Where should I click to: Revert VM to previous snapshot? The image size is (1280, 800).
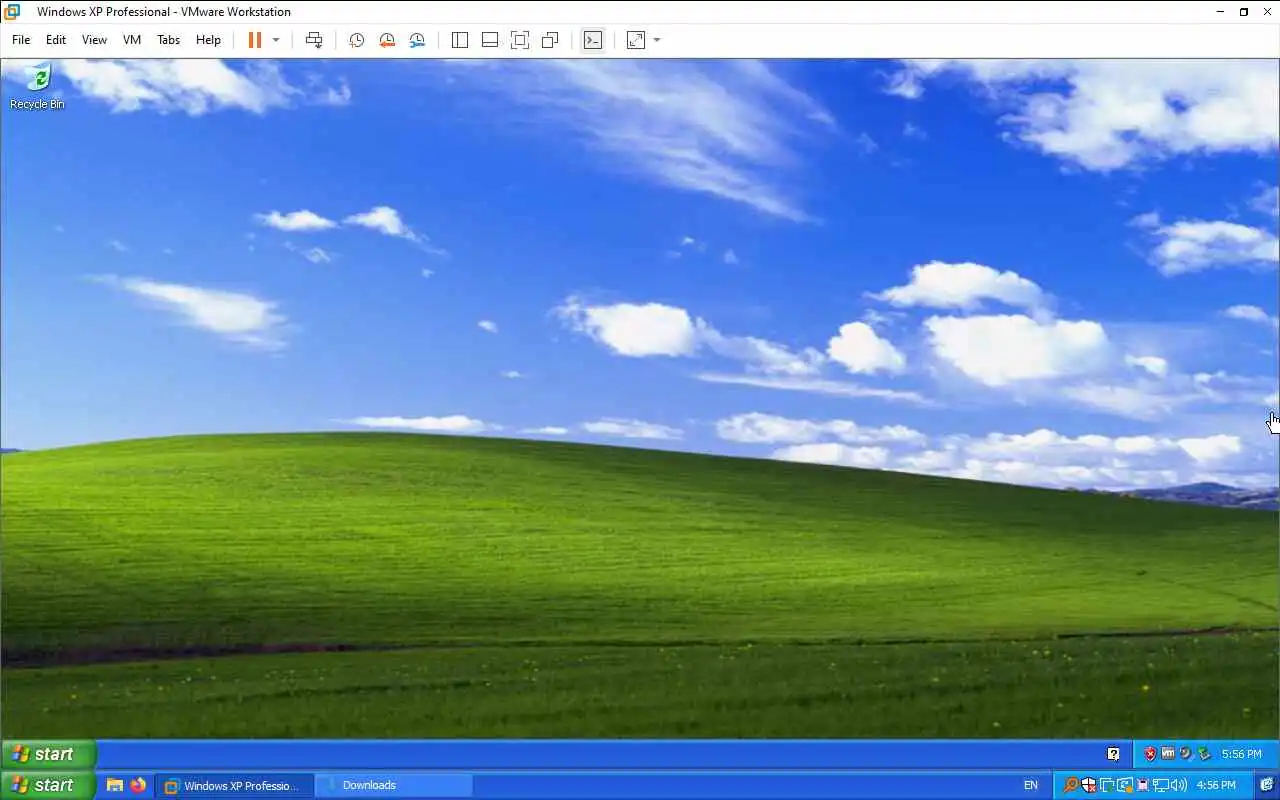387,40
